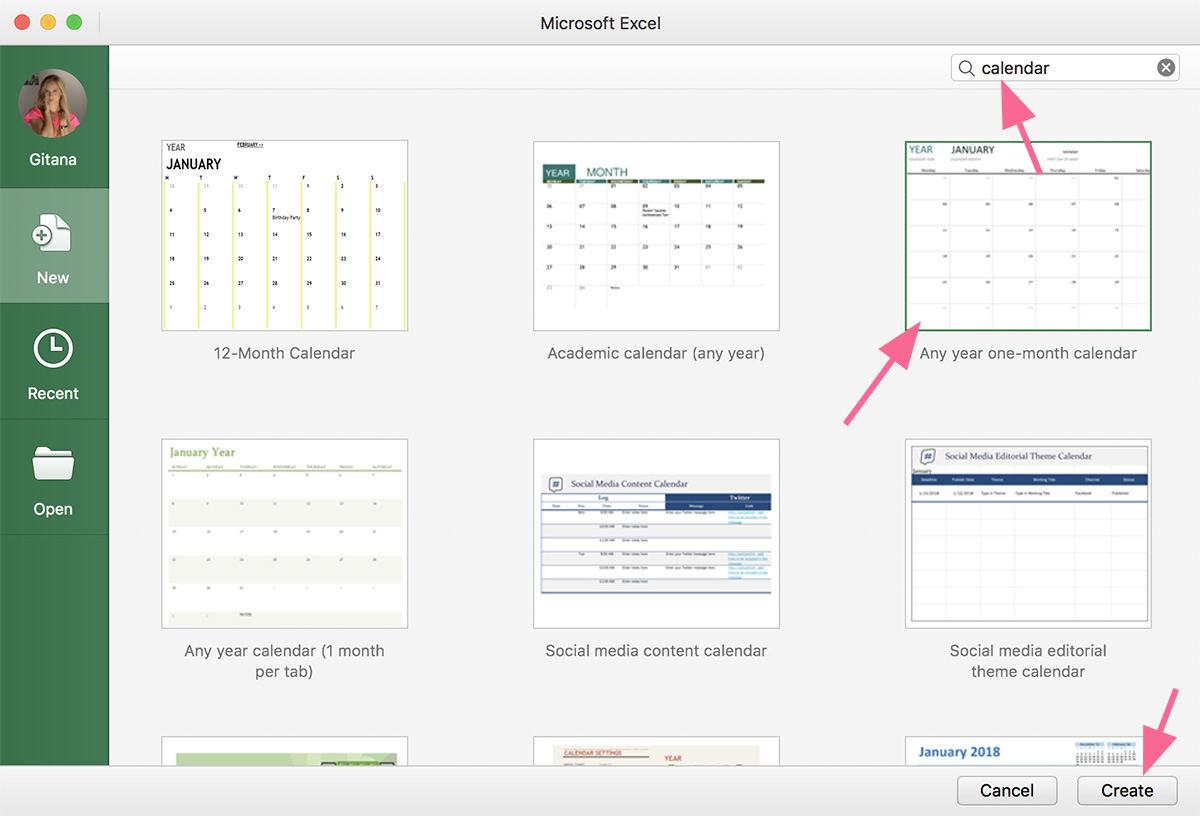Choose Social media editorial theme thumbnail
The width and height of the screenshot is (1200, 816).
coord(1028,533)
